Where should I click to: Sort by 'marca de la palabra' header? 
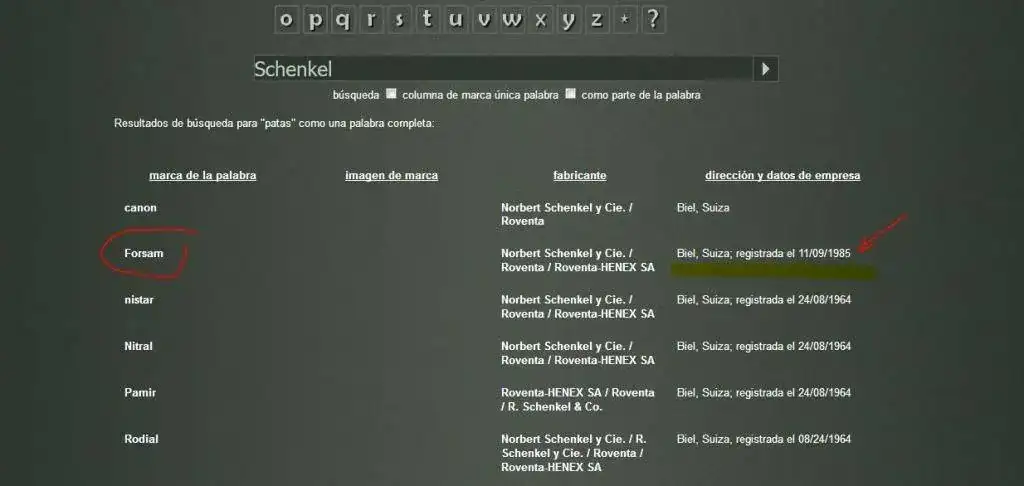tap(202, 175)
